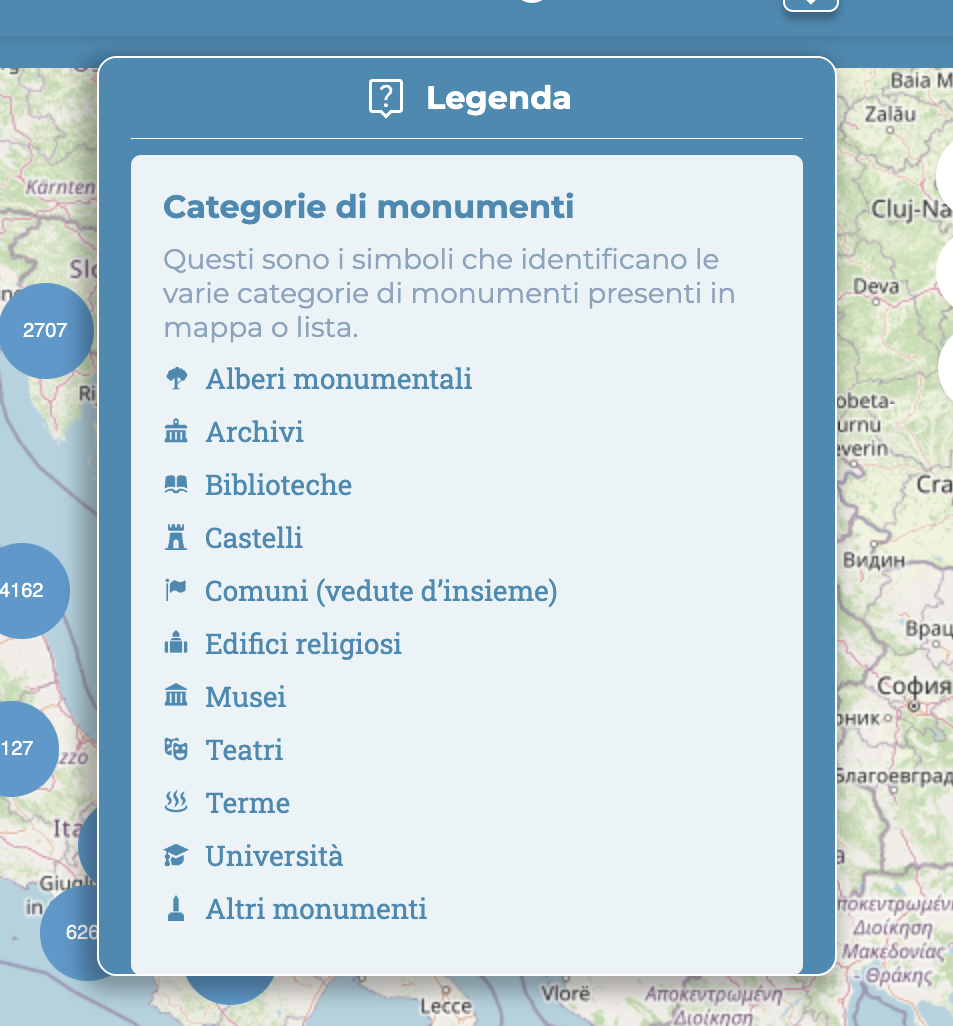
Task: Select the 4162 cluster marker on the map
Action: point(22,590)
